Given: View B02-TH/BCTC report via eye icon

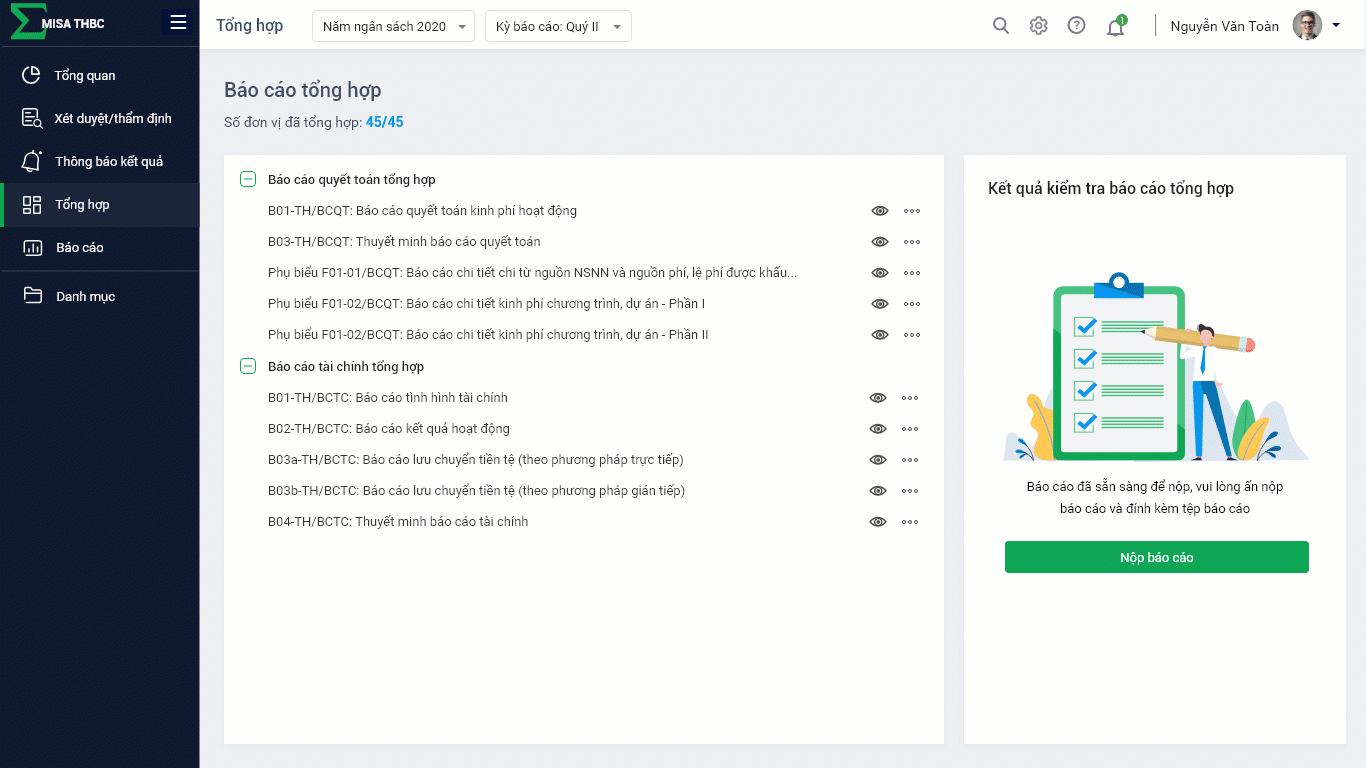Looking at the screenshot, I should click(x=878, y=429).
